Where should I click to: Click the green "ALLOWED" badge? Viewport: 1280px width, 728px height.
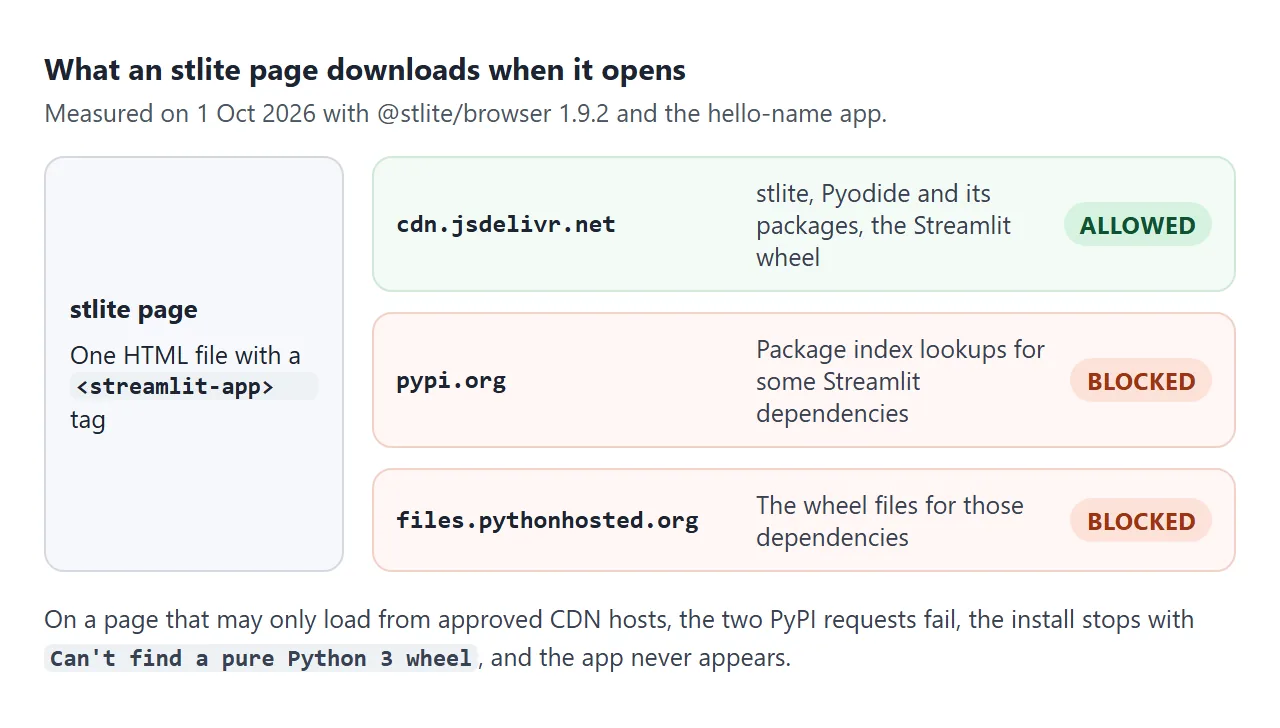point(1137,225)
